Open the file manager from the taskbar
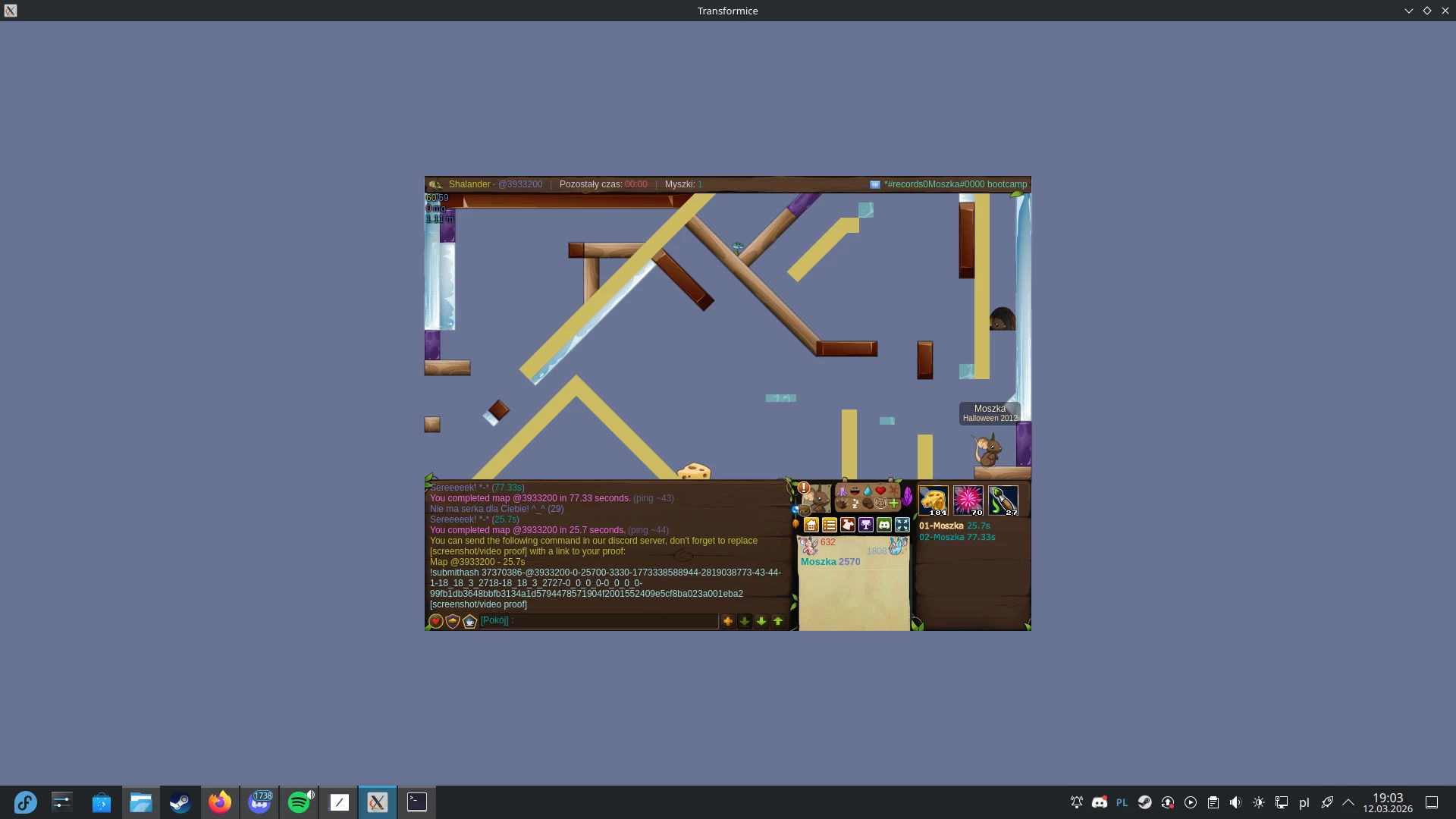Screen dimensions: 1456x819 141,802
